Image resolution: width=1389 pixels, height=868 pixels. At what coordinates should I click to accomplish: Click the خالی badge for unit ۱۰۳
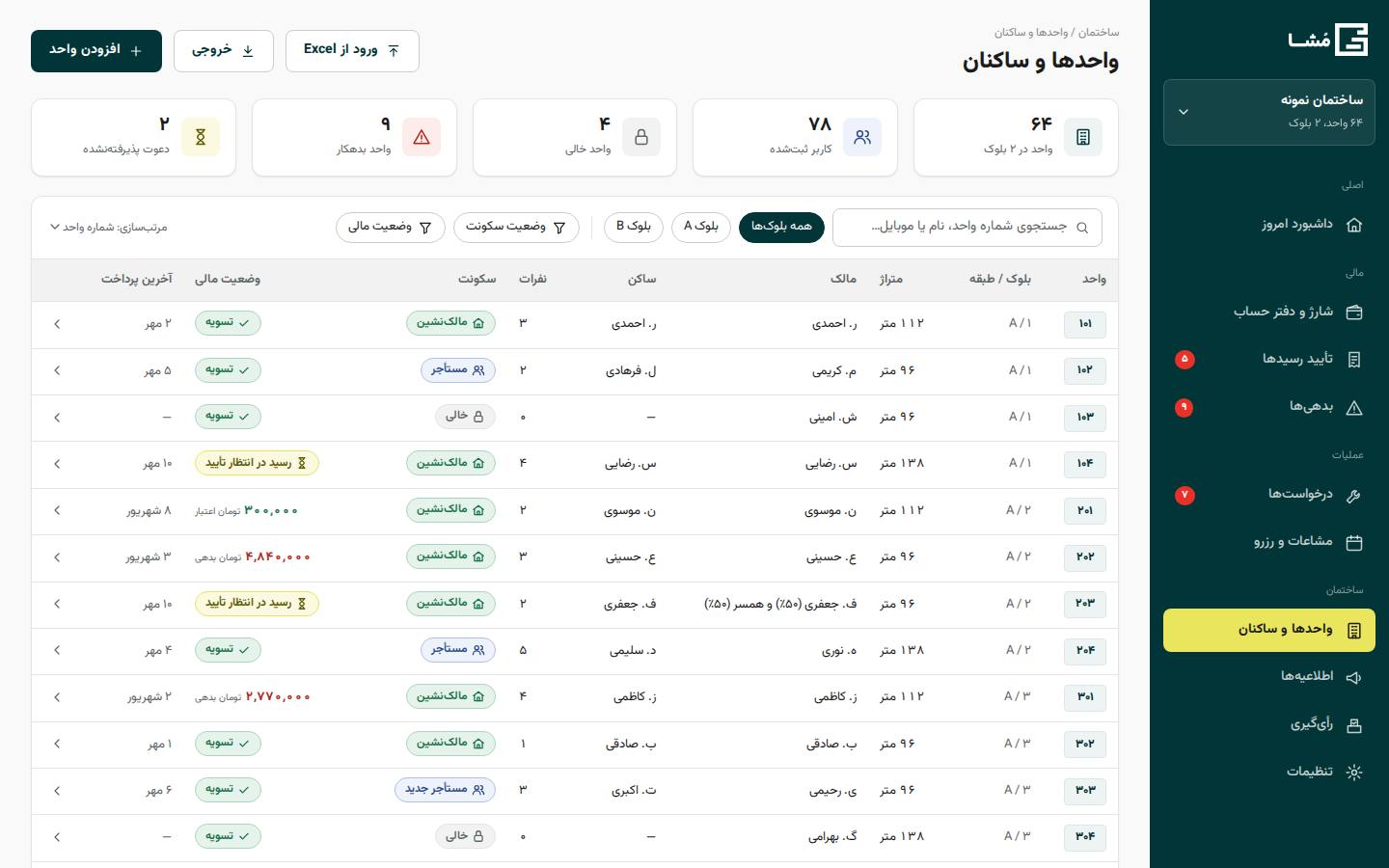(465, 417)
